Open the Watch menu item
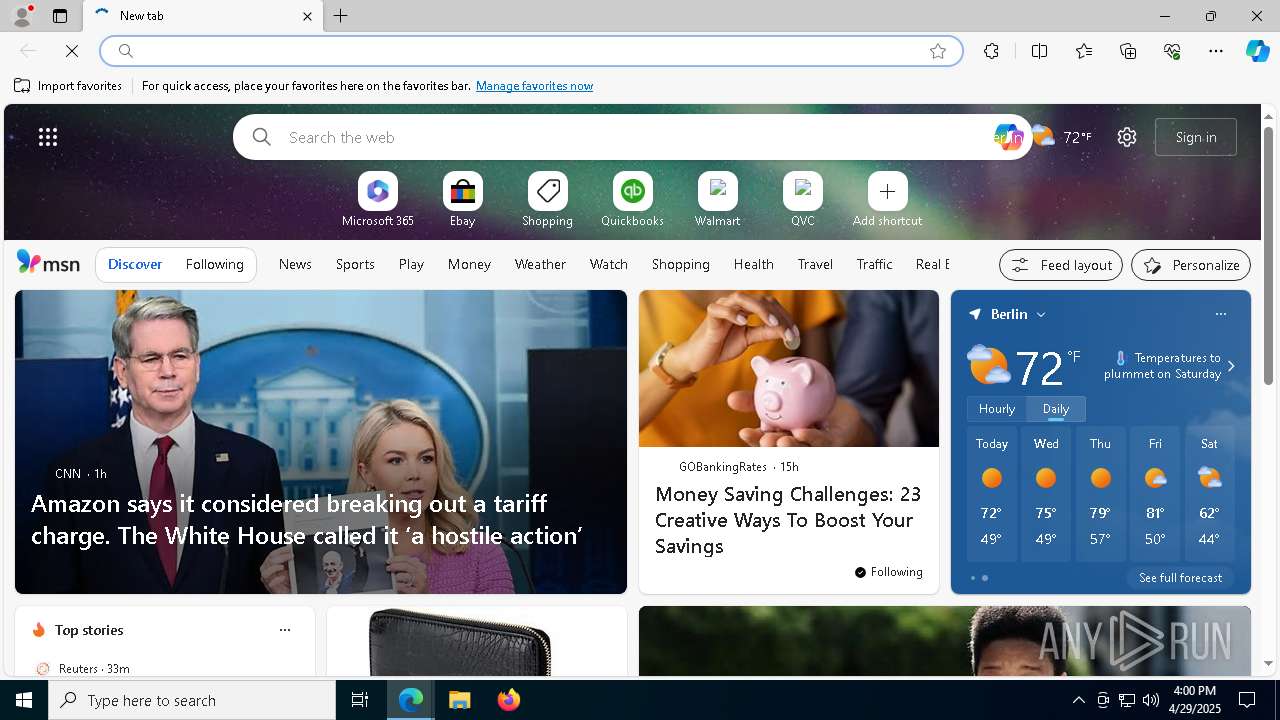 608,264
